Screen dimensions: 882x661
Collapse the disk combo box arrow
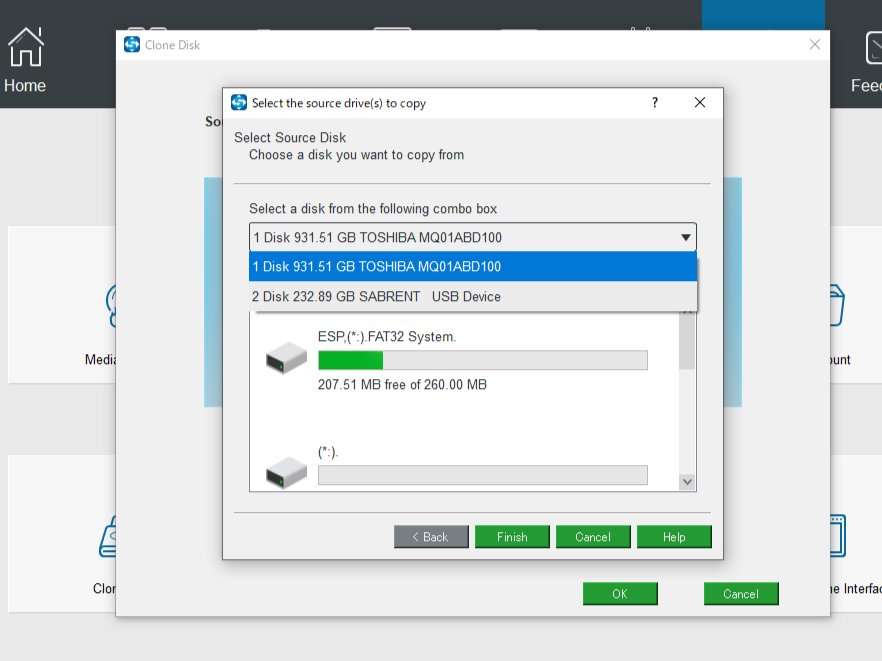point(685,237)
